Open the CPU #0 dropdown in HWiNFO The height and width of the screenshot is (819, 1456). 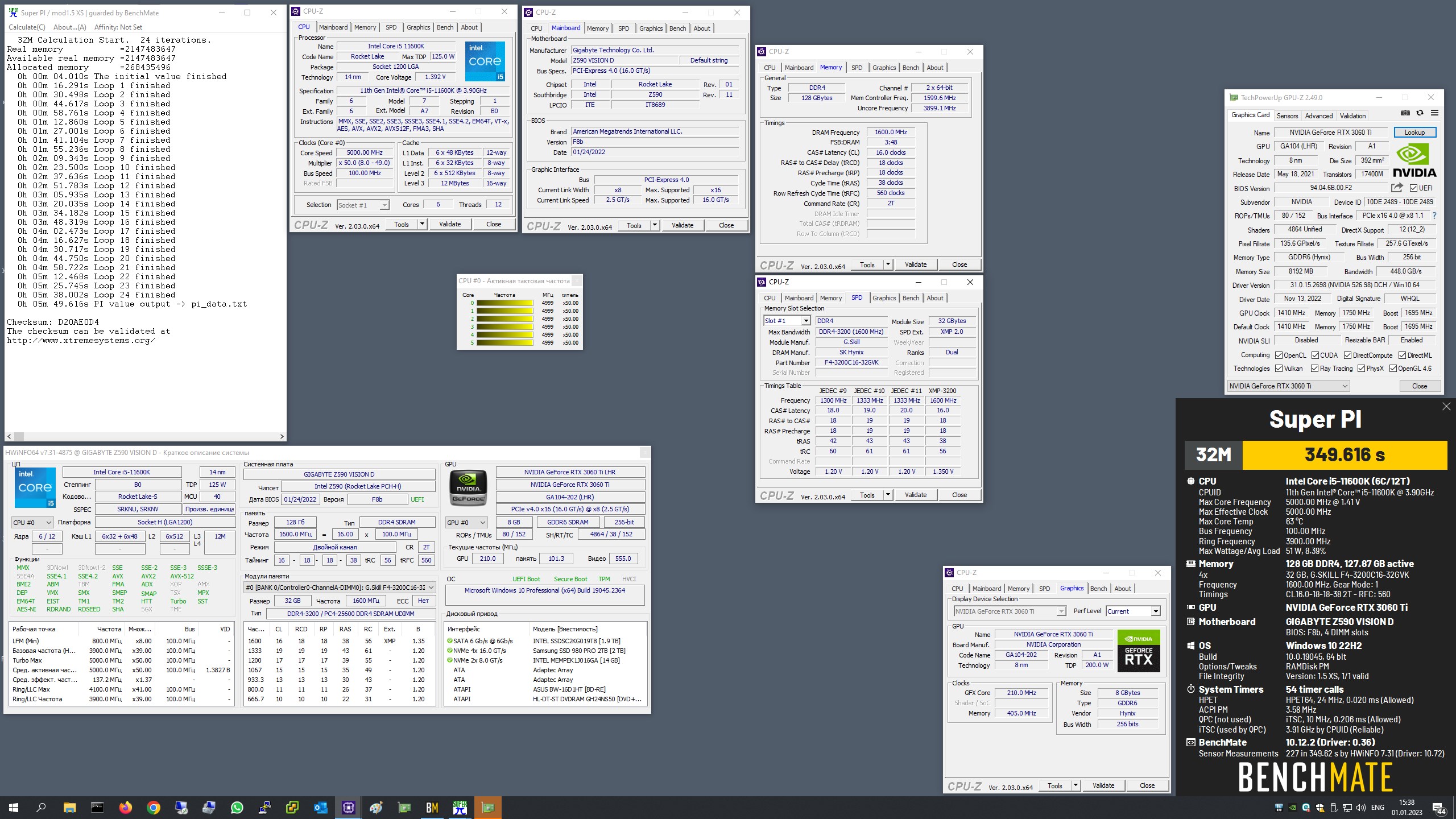[32, 522]
